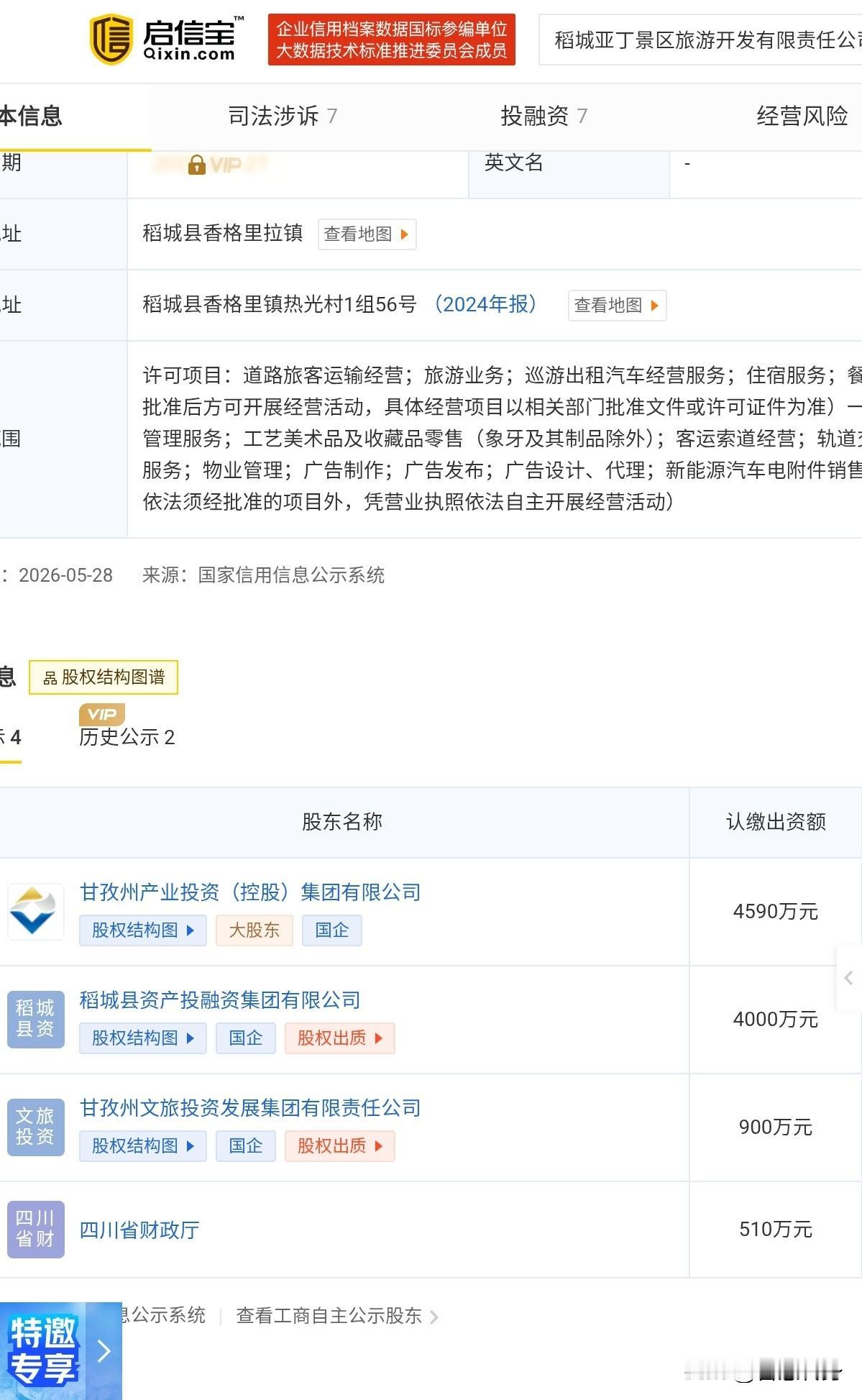The width and height of the screenshot is (862, 1400).
Task: Click the 文旅投资 shareholder avatar
Action: (36, 1127)
